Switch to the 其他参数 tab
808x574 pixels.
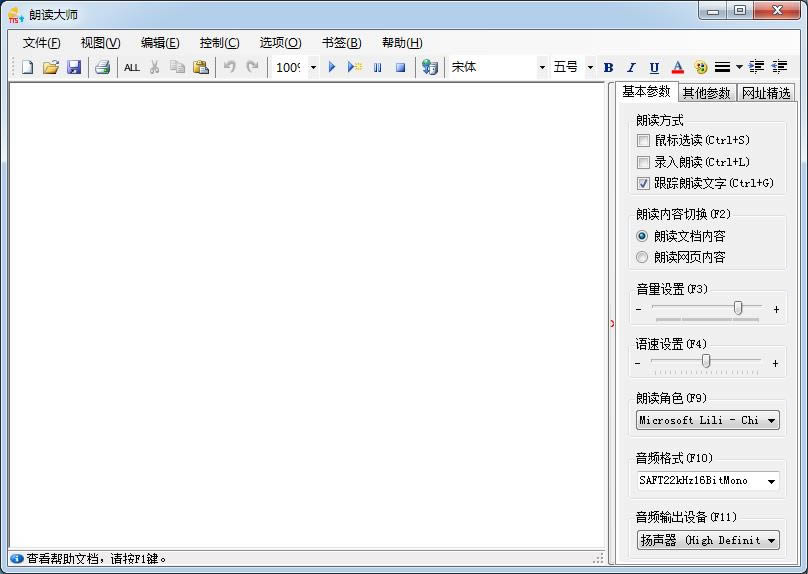(706, 93)
